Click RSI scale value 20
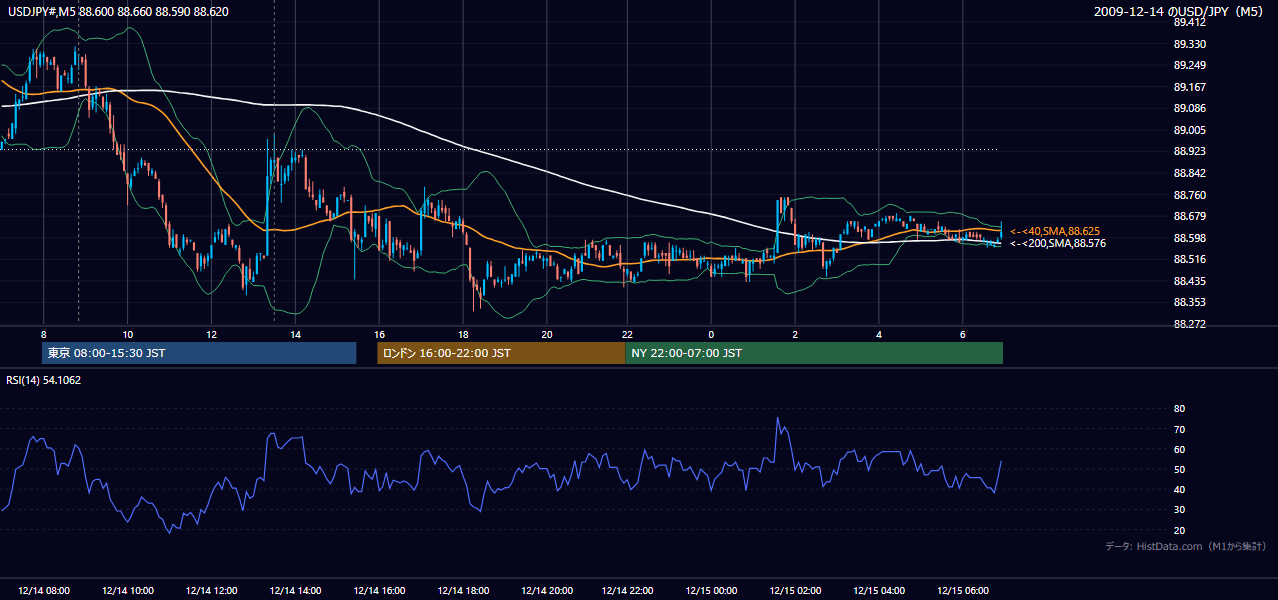This screenshot has width=1278, height=600. tap(1179, 530)
